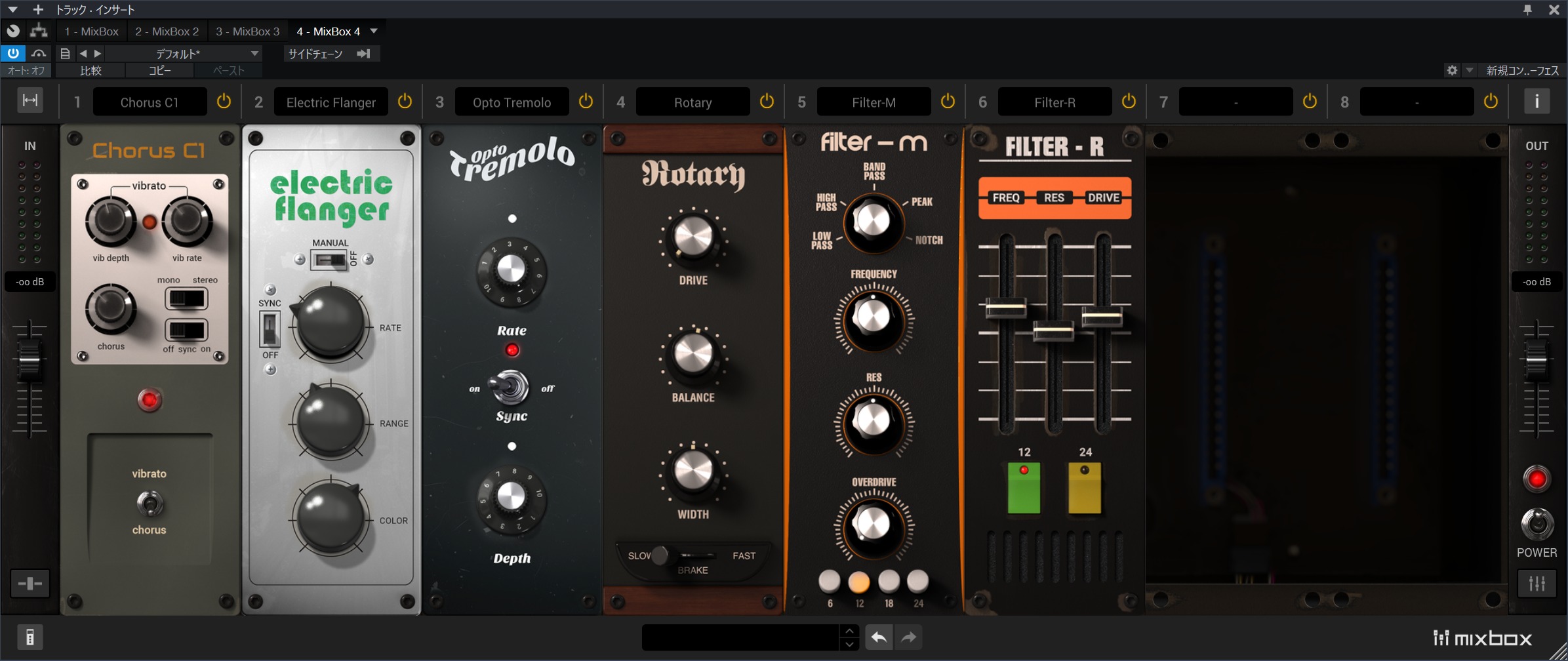Click the info i icon
This screenshot has width=1568, height=661.
pos(1537,101)
